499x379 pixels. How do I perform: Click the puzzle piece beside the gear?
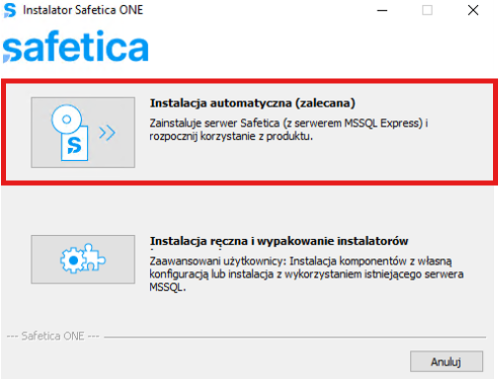pos(93,257)
